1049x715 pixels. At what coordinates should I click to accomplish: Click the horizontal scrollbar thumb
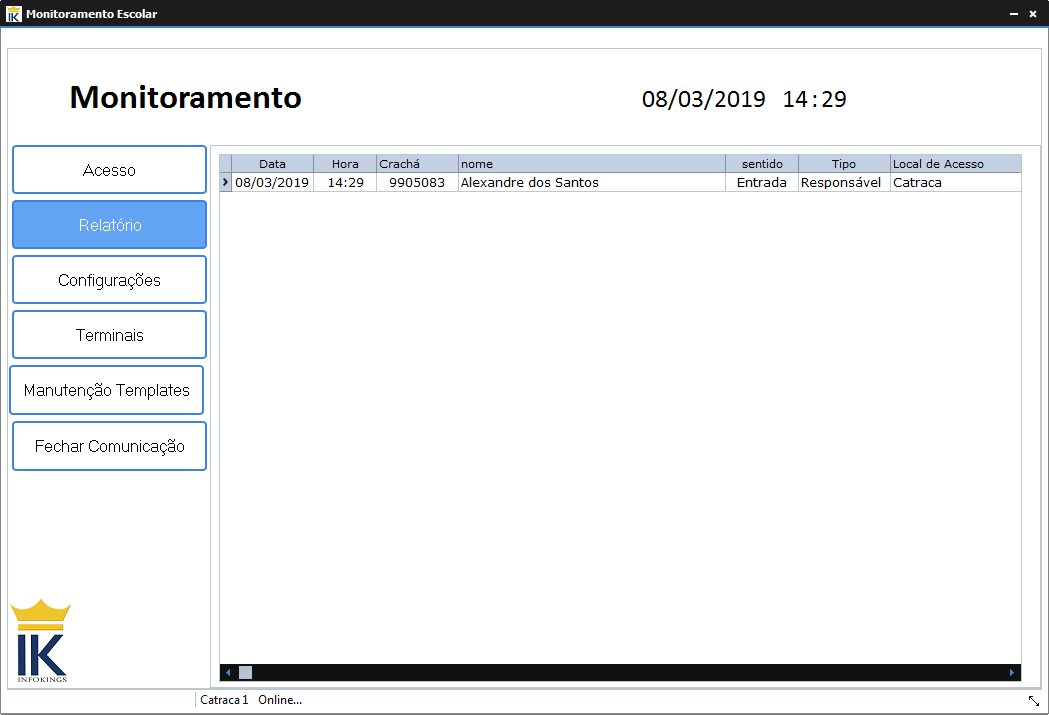(x=247, y=672)
